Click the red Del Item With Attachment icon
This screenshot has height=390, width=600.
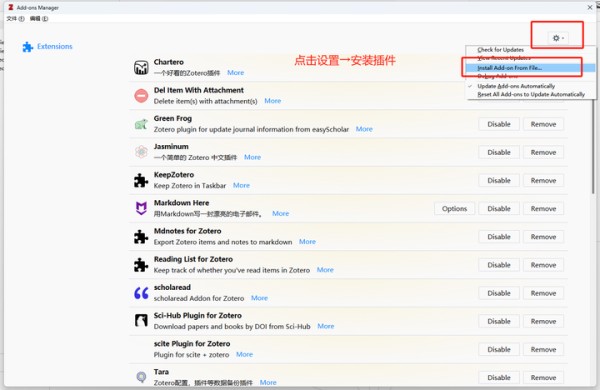click(x=141, y=96)
